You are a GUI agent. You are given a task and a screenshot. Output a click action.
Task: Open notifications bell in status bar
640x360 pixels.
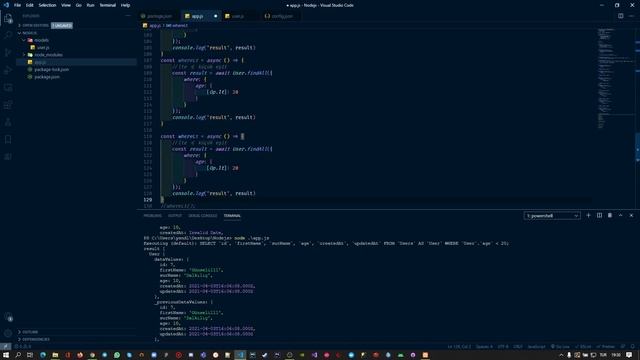[632, 347]
